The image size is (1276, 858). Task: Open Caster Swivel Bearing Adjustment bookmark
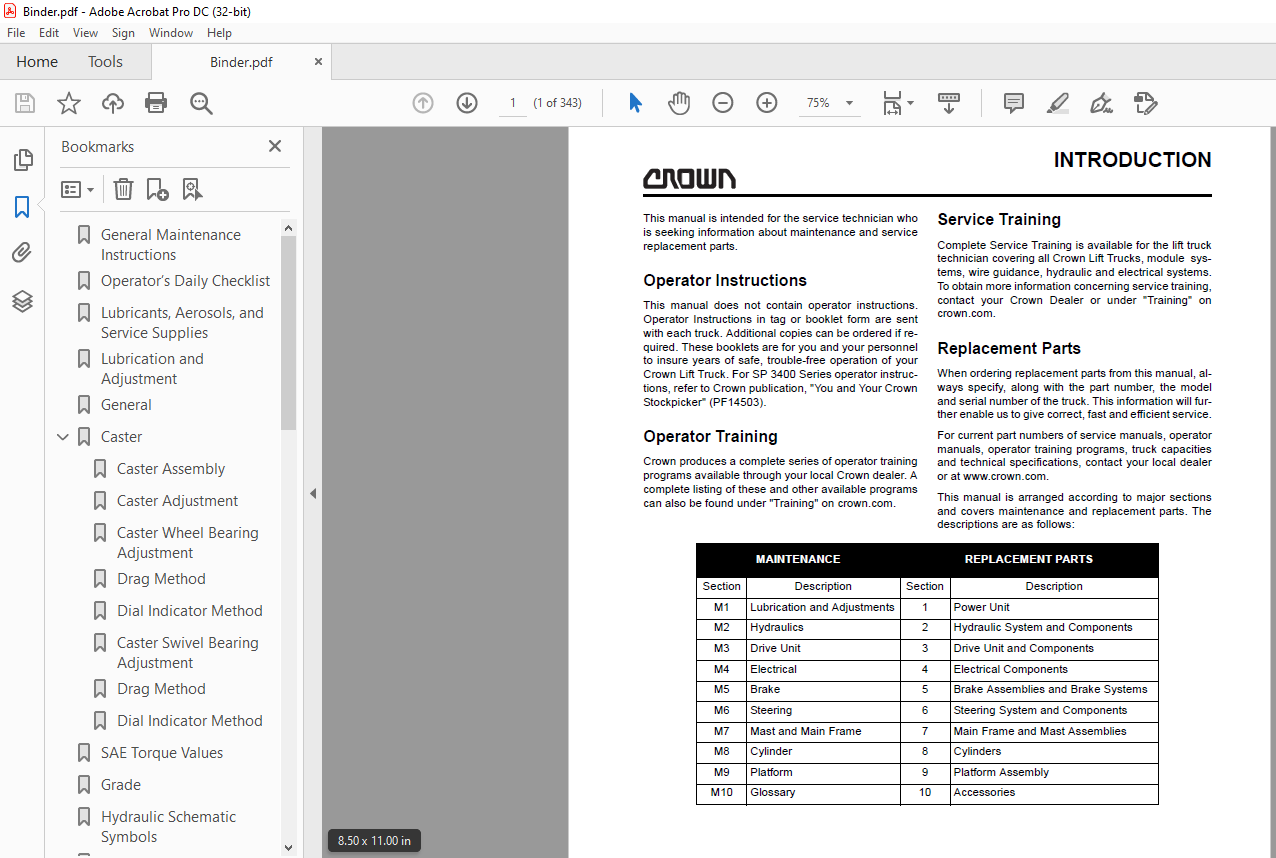tap(187, 653)
